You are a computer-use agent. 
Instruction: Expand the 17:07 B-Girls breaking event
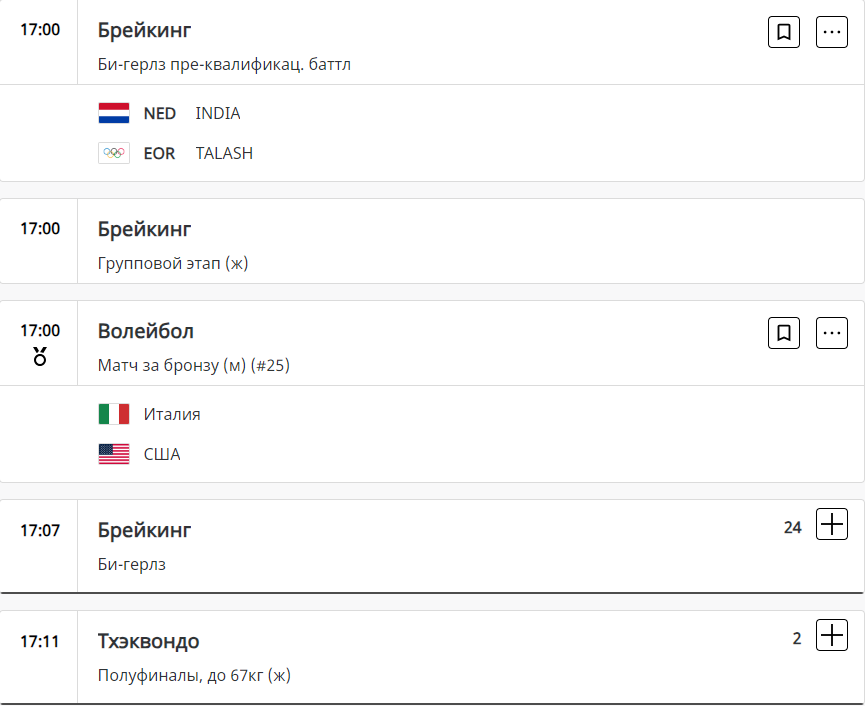[832, 524]
